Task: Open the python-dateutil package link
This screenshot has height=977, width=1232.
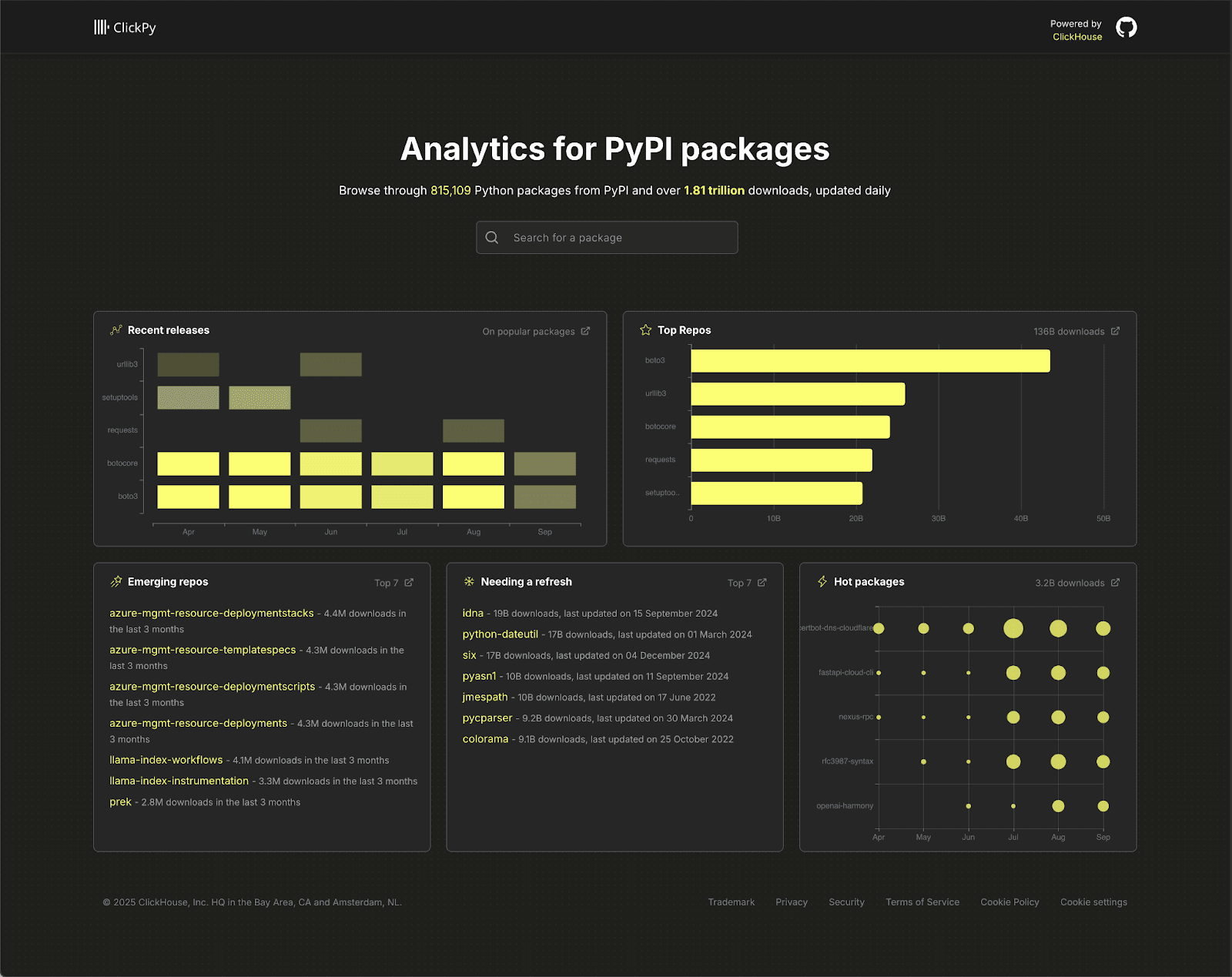Action: [x=500, y=634]
